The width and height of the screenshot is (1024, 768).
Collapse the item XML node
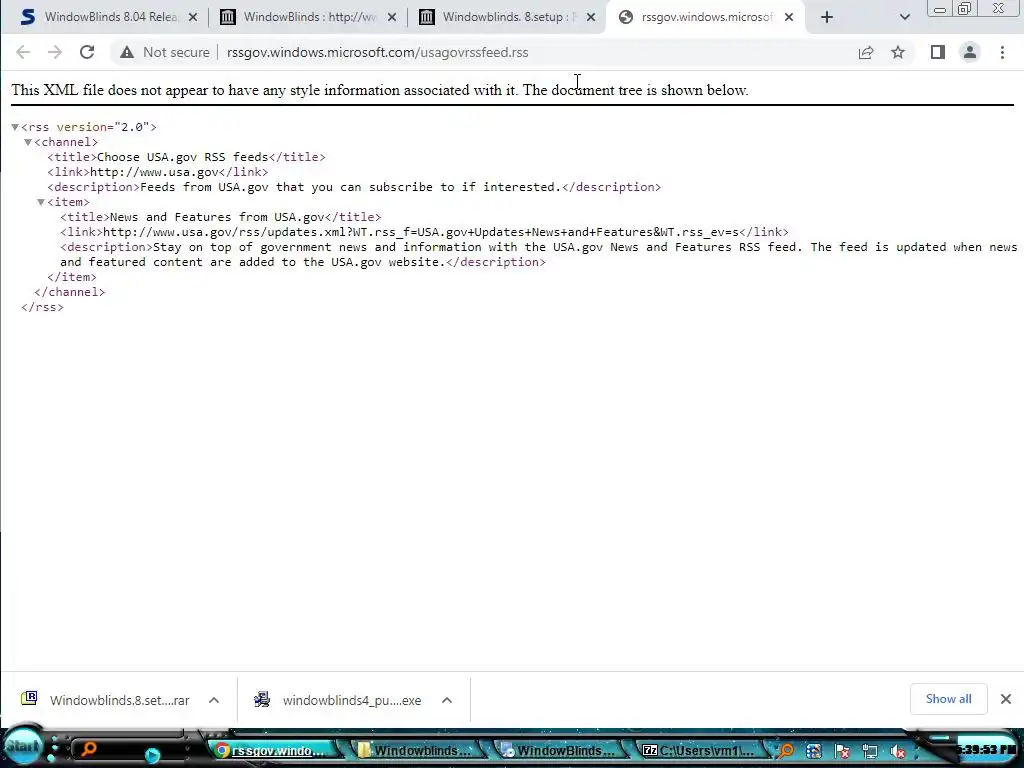click(41, 202)
